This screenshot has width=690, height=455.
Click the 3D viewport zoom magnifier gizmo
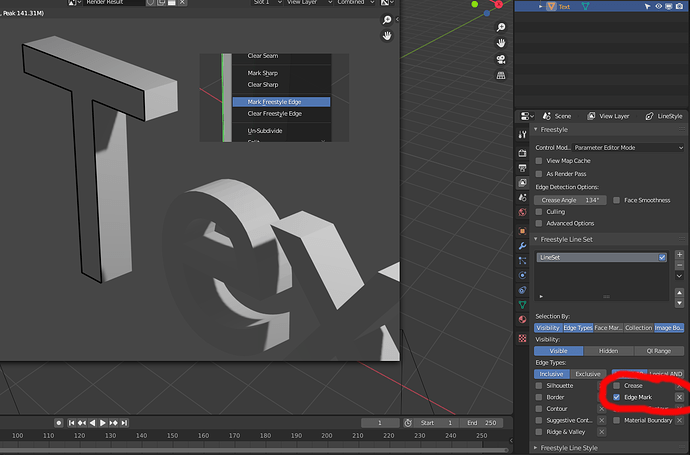click(x=501, y=27)
